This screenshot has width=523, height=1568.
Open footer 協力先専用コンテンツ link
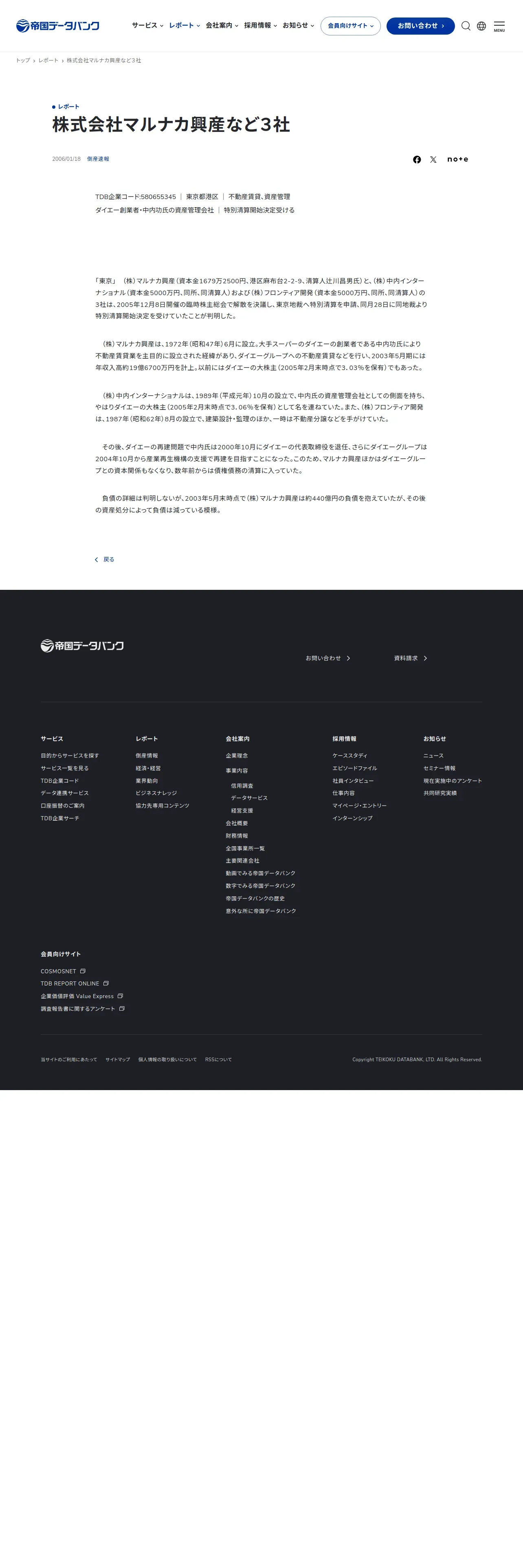[163, 805]
